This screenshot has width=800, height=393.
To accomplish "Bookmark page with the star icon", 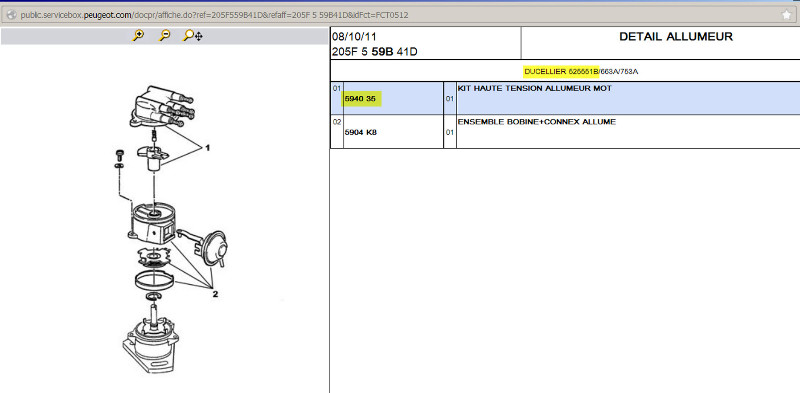I will click(786, 15).
